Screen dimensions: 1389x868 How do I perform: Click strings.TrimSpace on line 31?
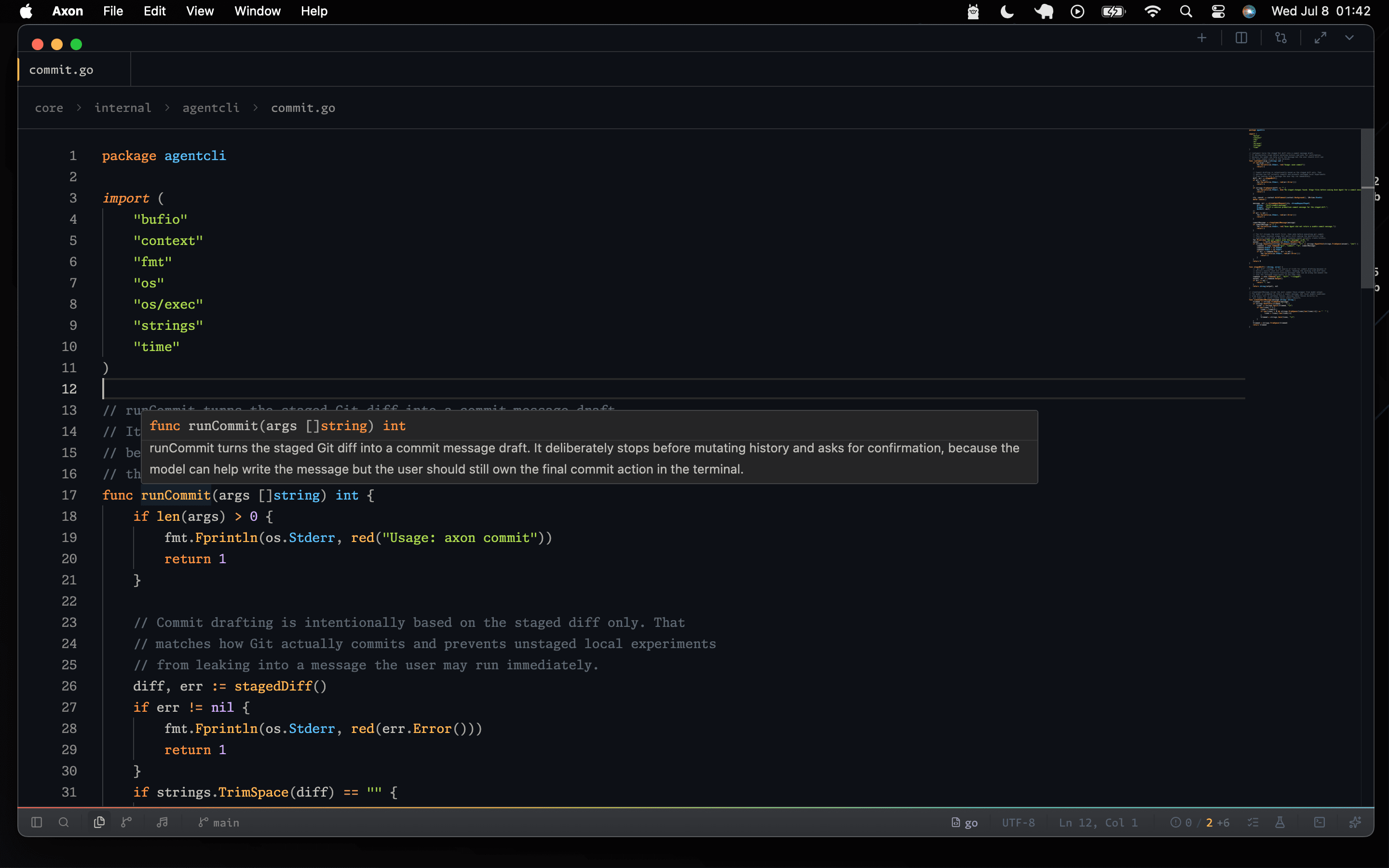[222, 792]
